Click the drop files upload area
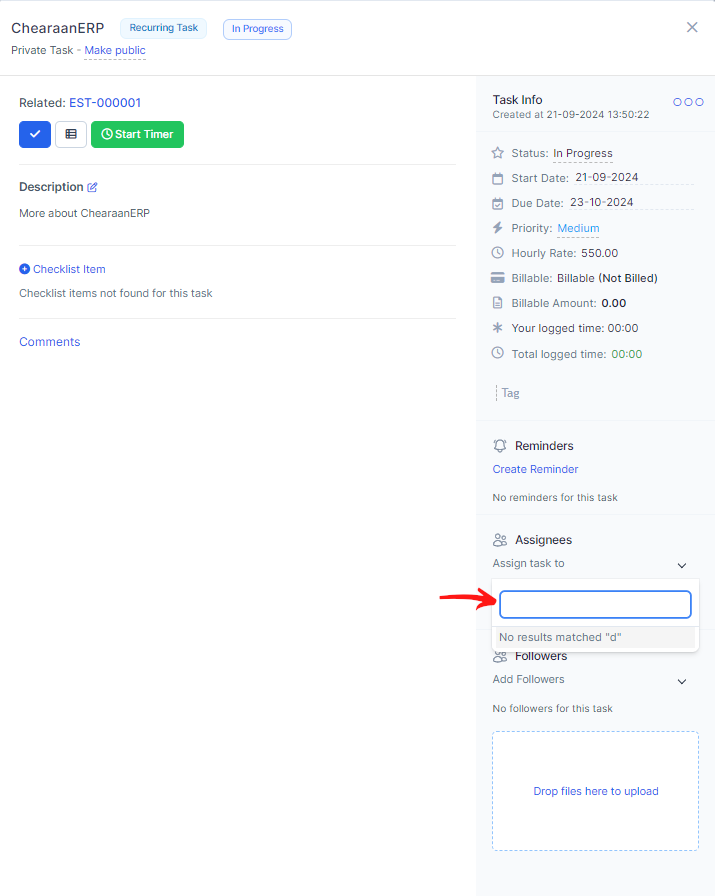 (x=595, y=791)
